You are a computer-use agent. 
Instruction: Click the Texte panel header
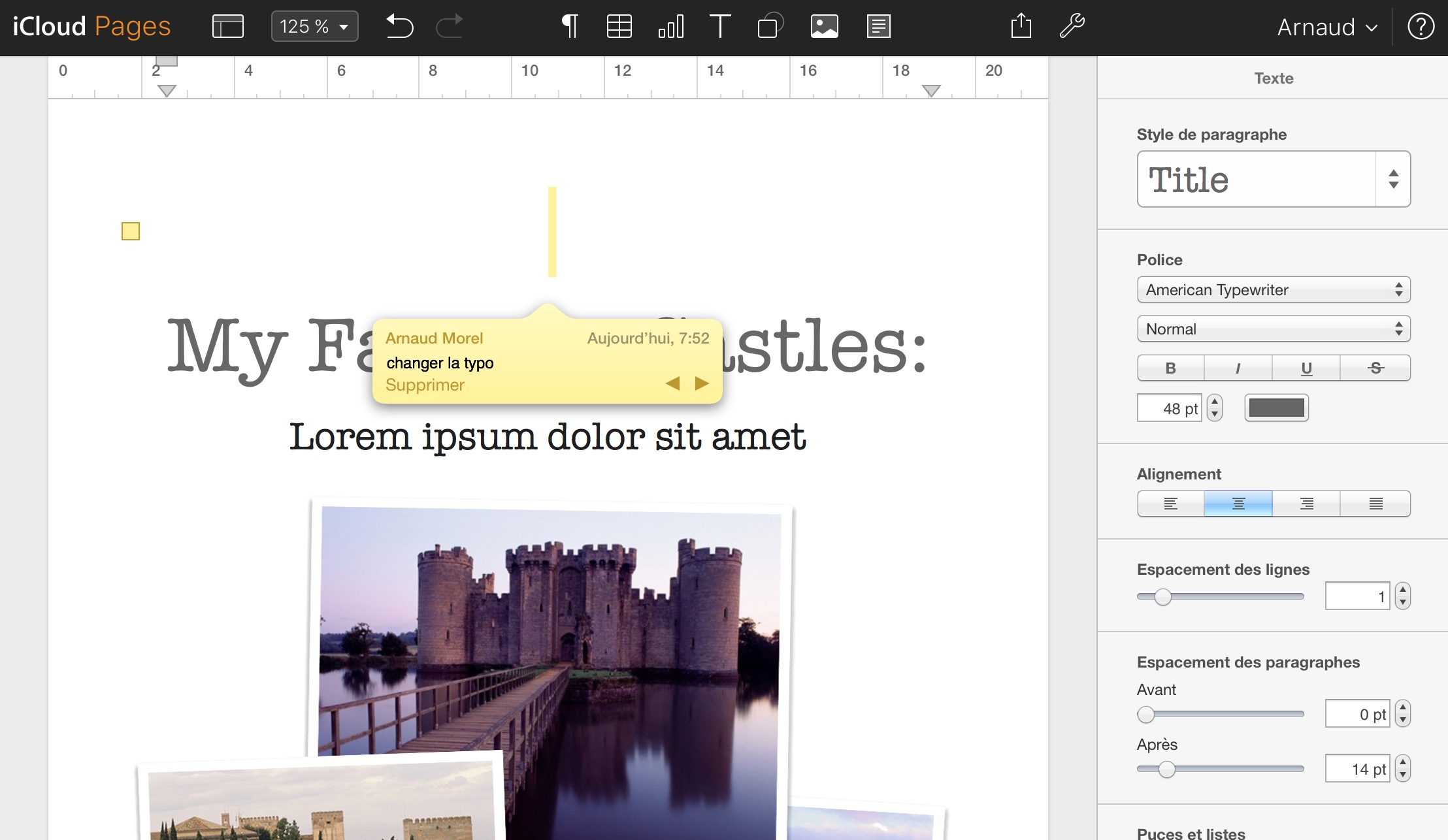(x=1274, y=78)
